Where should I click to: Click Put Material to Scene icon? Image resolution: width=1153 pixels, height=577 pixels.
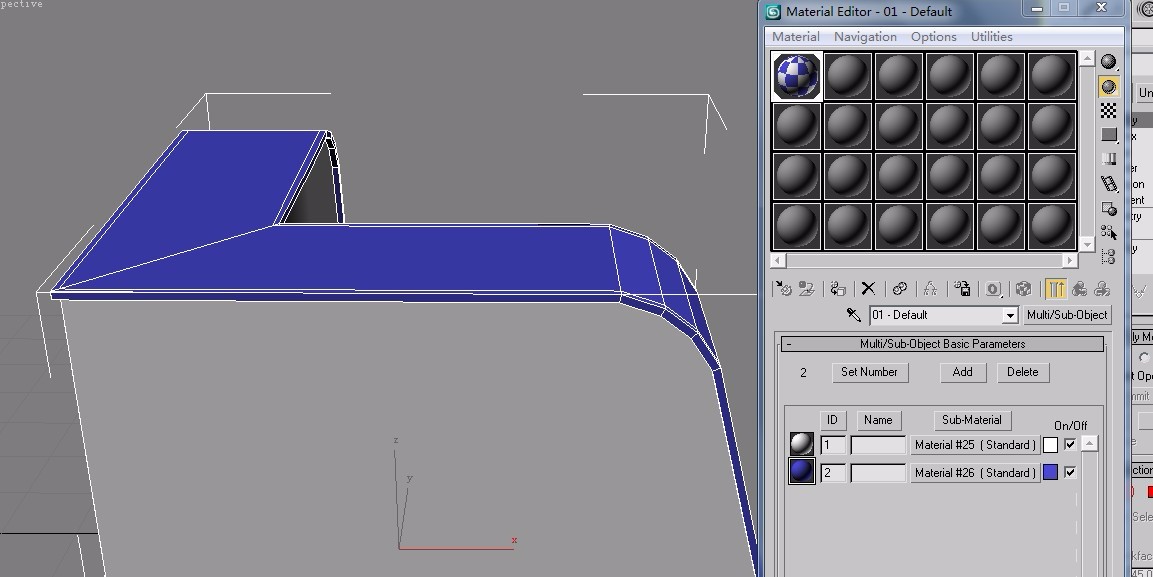click(807, 289)
